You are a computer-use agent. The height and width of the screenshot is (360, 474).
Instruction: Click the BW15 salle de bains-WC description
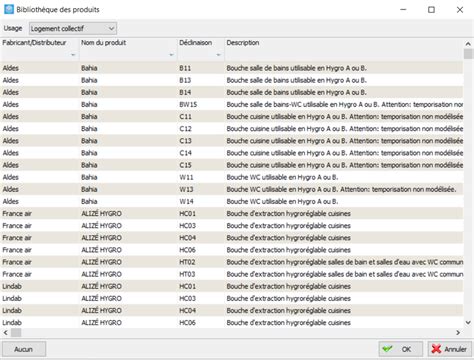345,104
